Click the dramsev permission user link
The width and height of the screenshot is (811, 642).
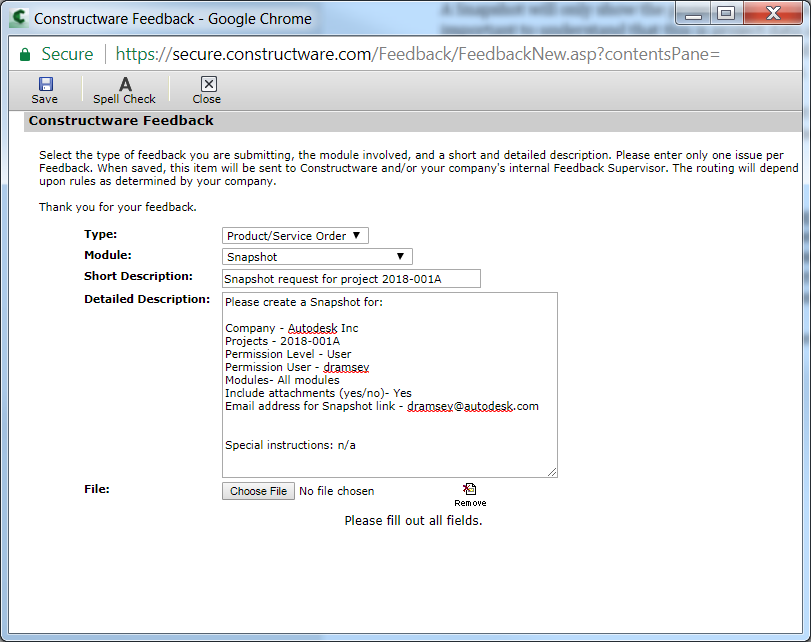pos(346,366)
